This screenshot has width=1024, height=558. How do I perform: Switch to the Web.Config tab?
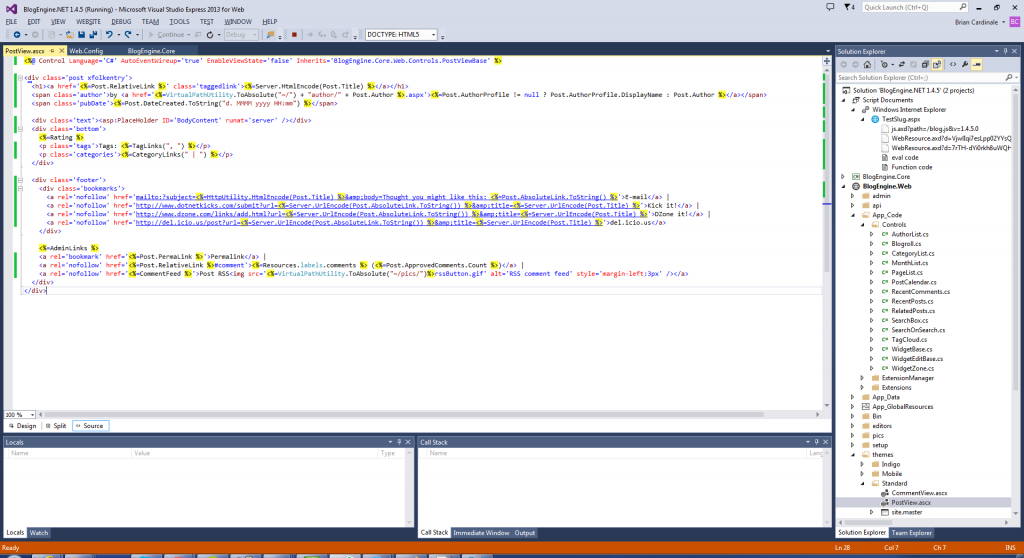pyautogui.click(x=86, y=50)
